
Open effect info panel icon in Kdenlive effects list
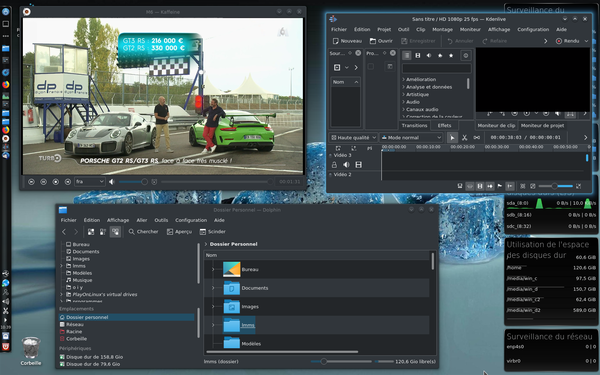(466, 55)
